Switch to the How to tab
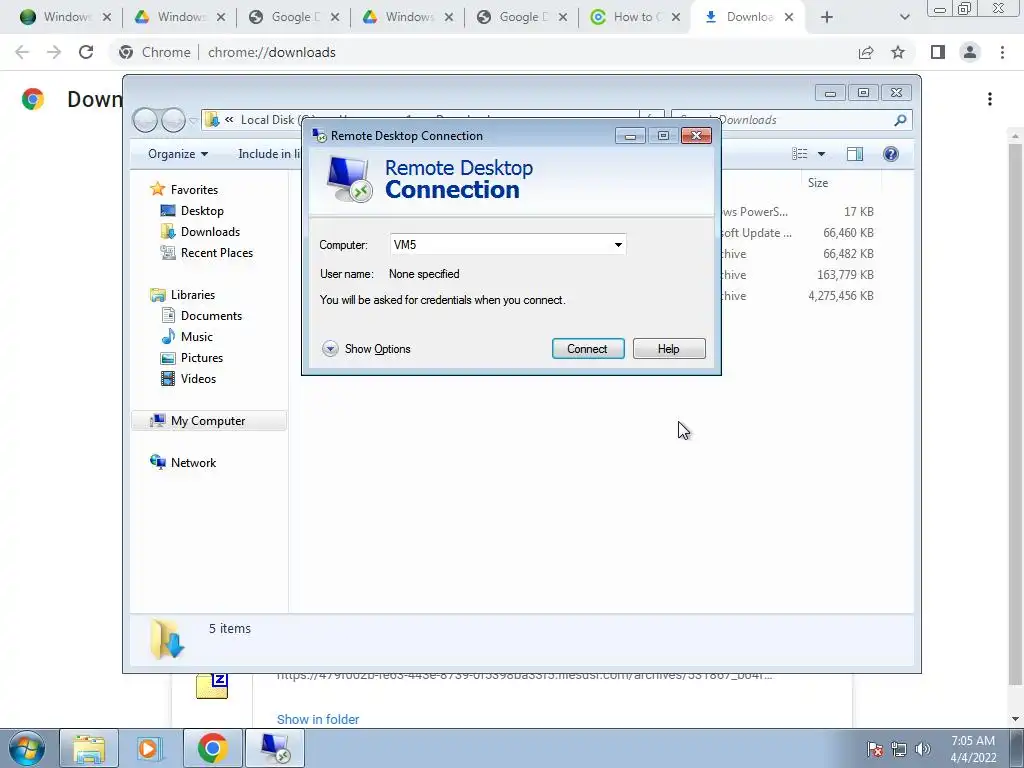 628,17
